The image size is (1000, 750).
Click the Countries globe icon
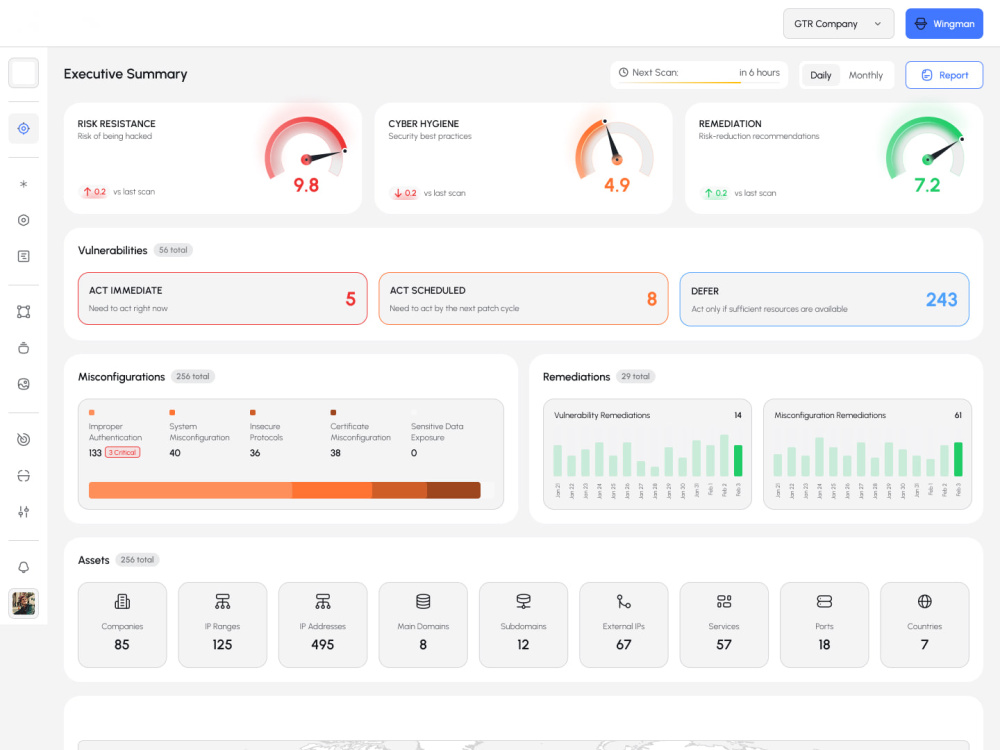(925, 601)
